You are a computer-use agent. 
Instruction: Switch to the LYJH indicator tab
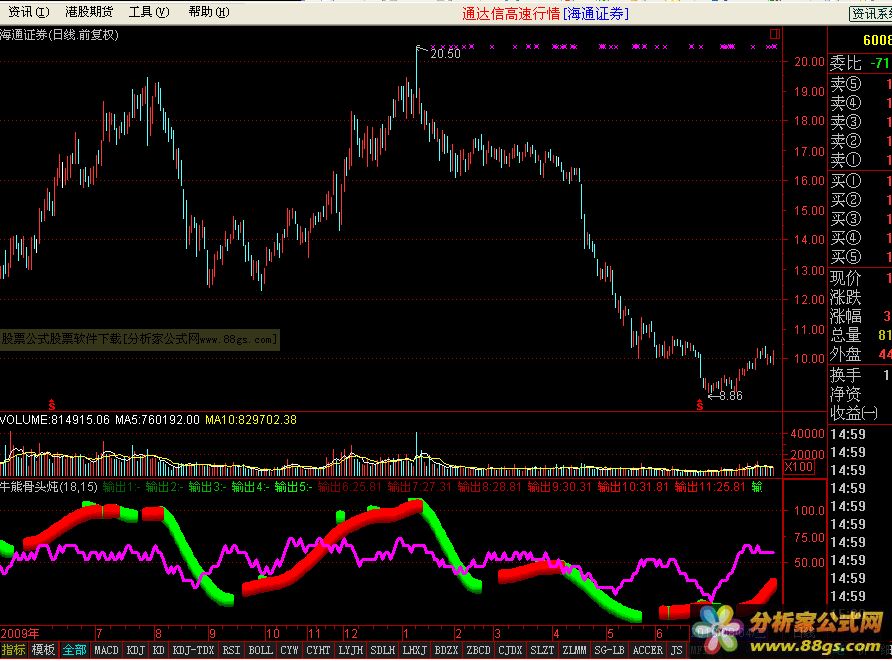(350, 650)
